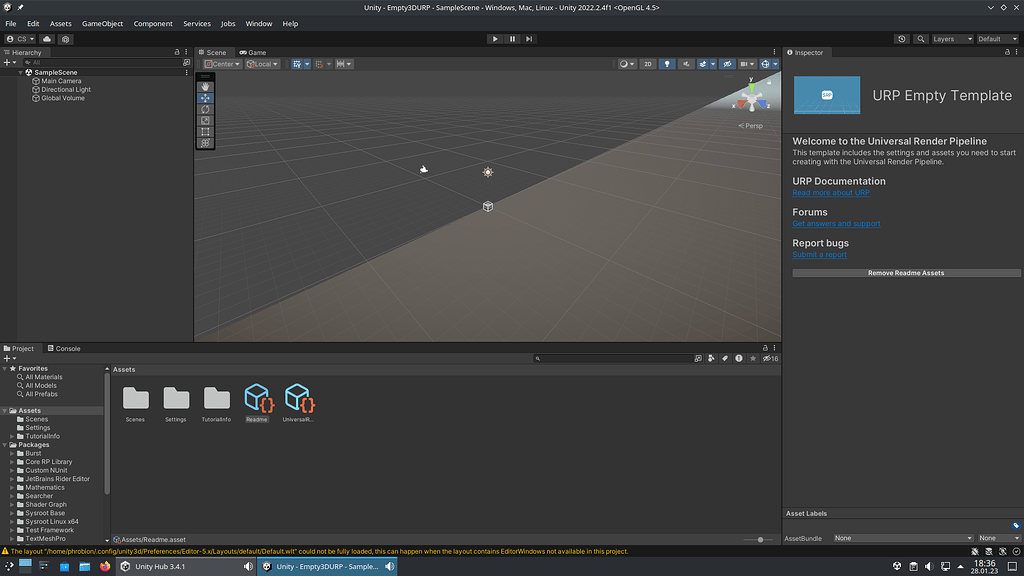Select the Rotate tool
Screen dimensions: 1024x576
[204, 109]
